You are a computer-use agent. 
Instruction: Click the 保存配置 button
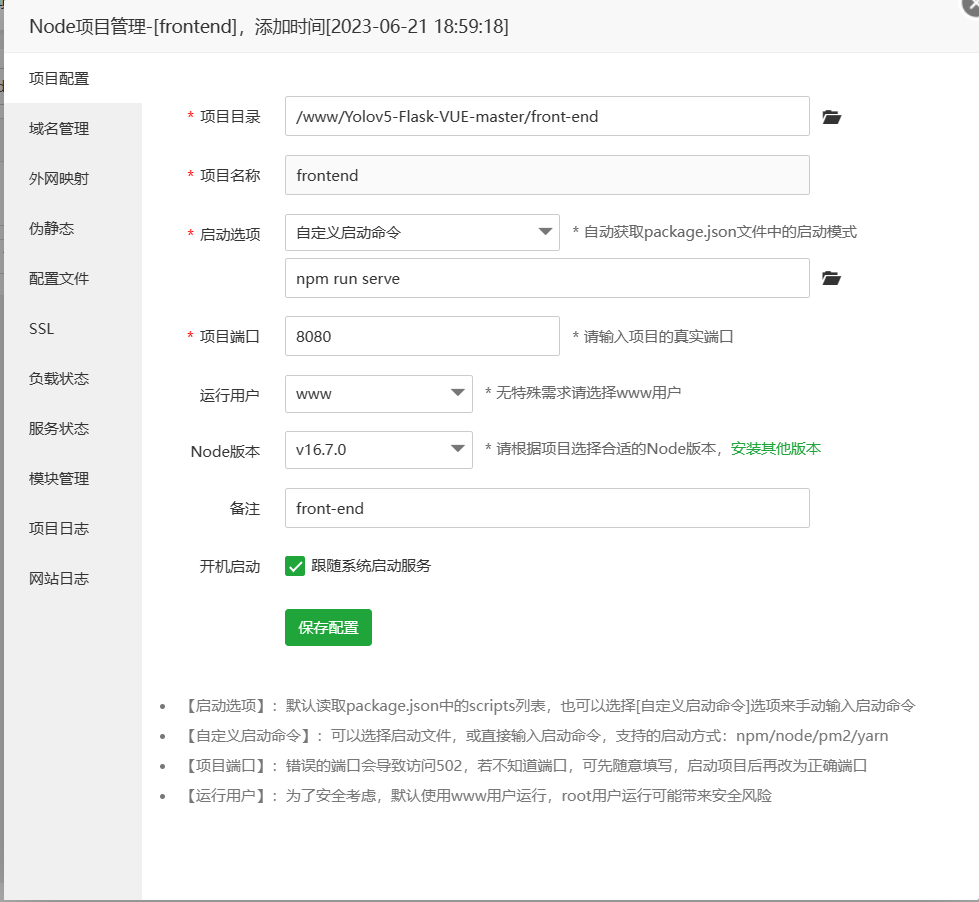pos(328,627)
